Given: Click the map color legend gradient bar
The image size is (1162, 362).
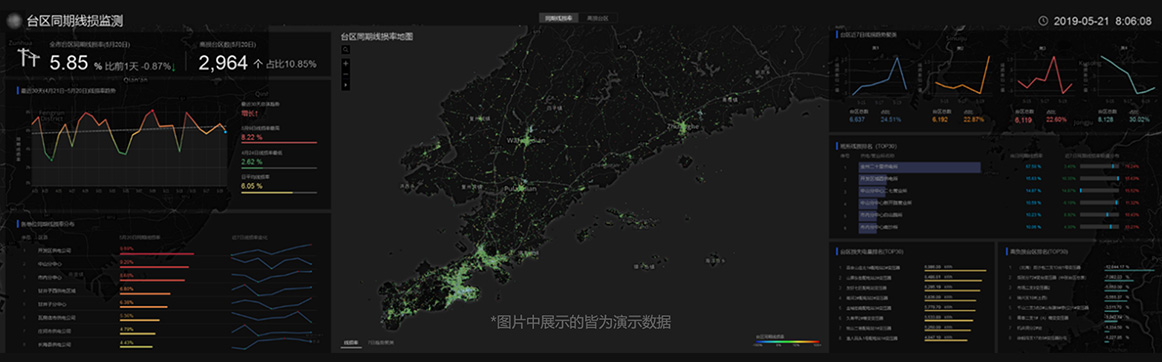Looking at the screenshot, I should [x=787, y=342].
